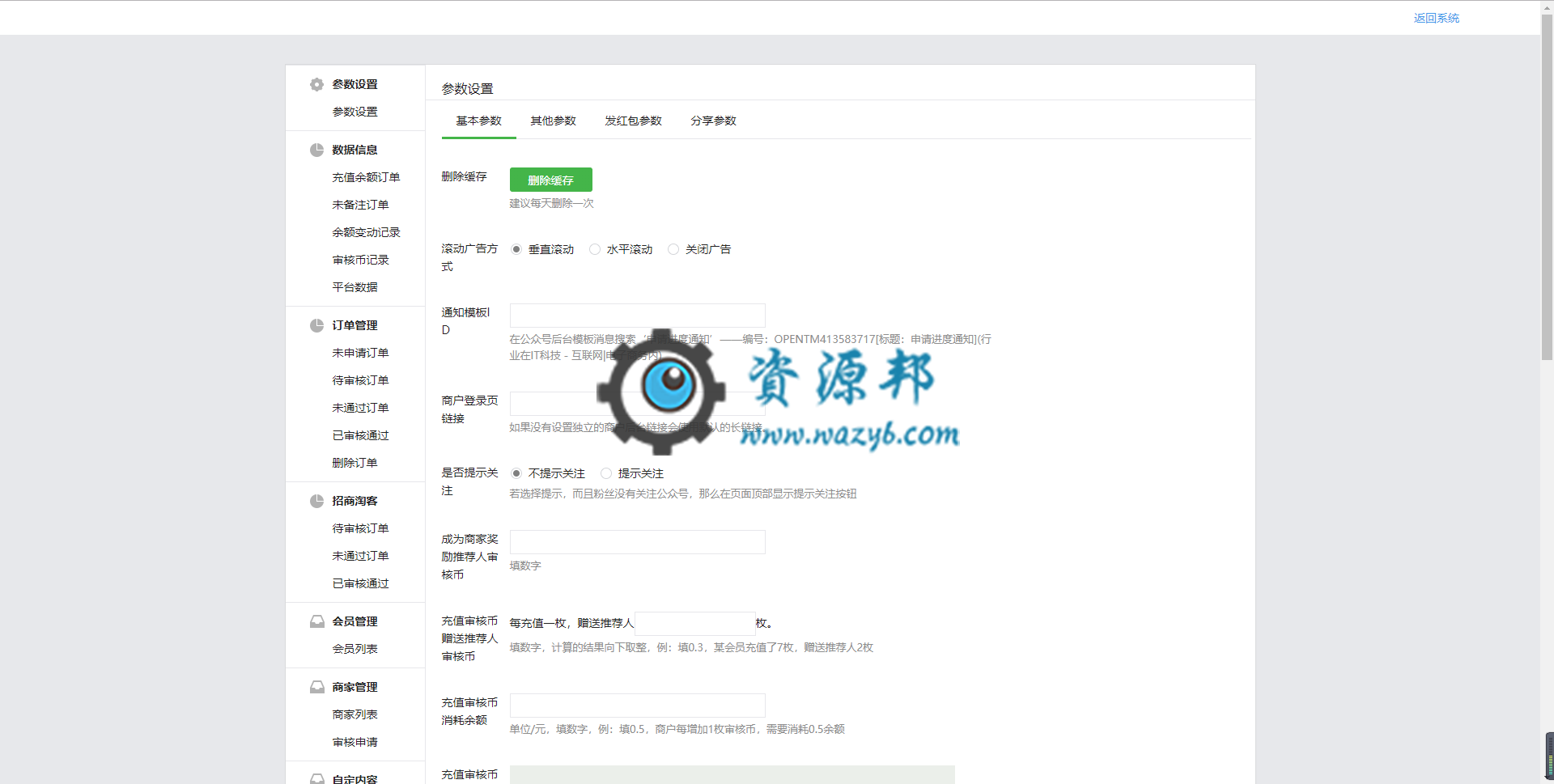Click 招商淘客 sidebar section heading
This screenshot has width=1554, height=784.
coord(355,501)
